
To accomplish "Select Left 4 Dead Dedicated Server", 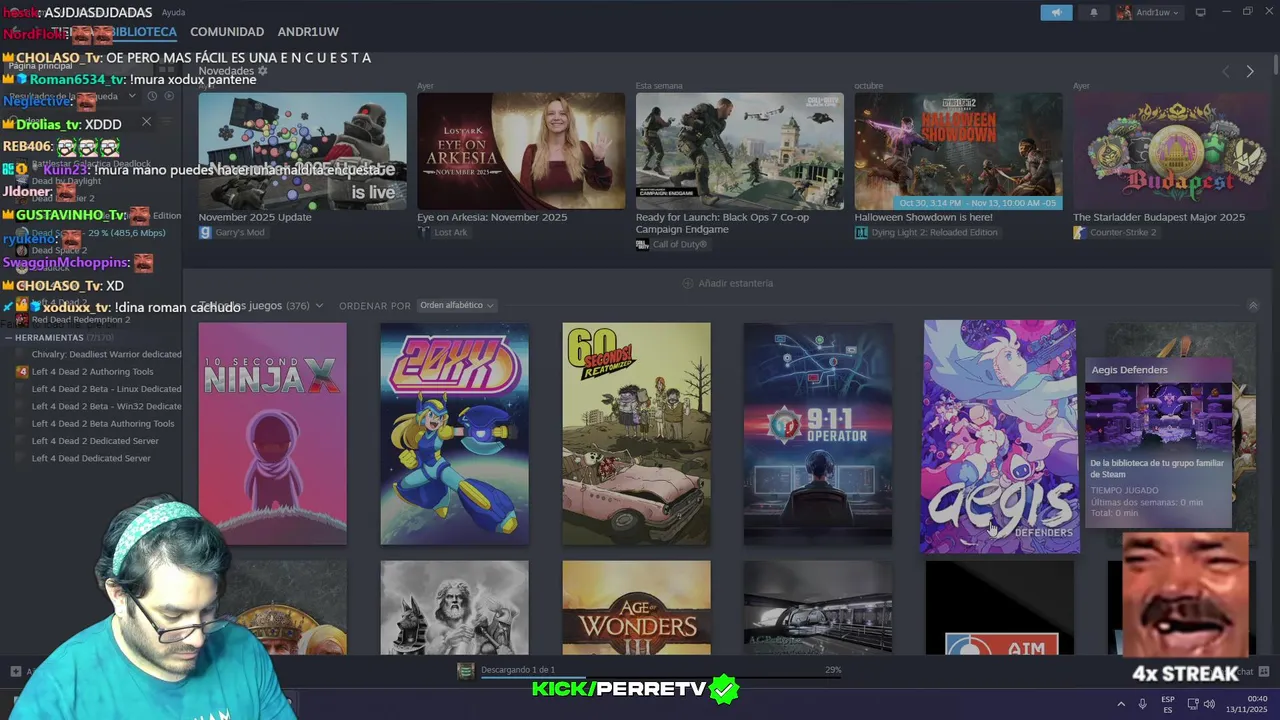I will 91,458.
